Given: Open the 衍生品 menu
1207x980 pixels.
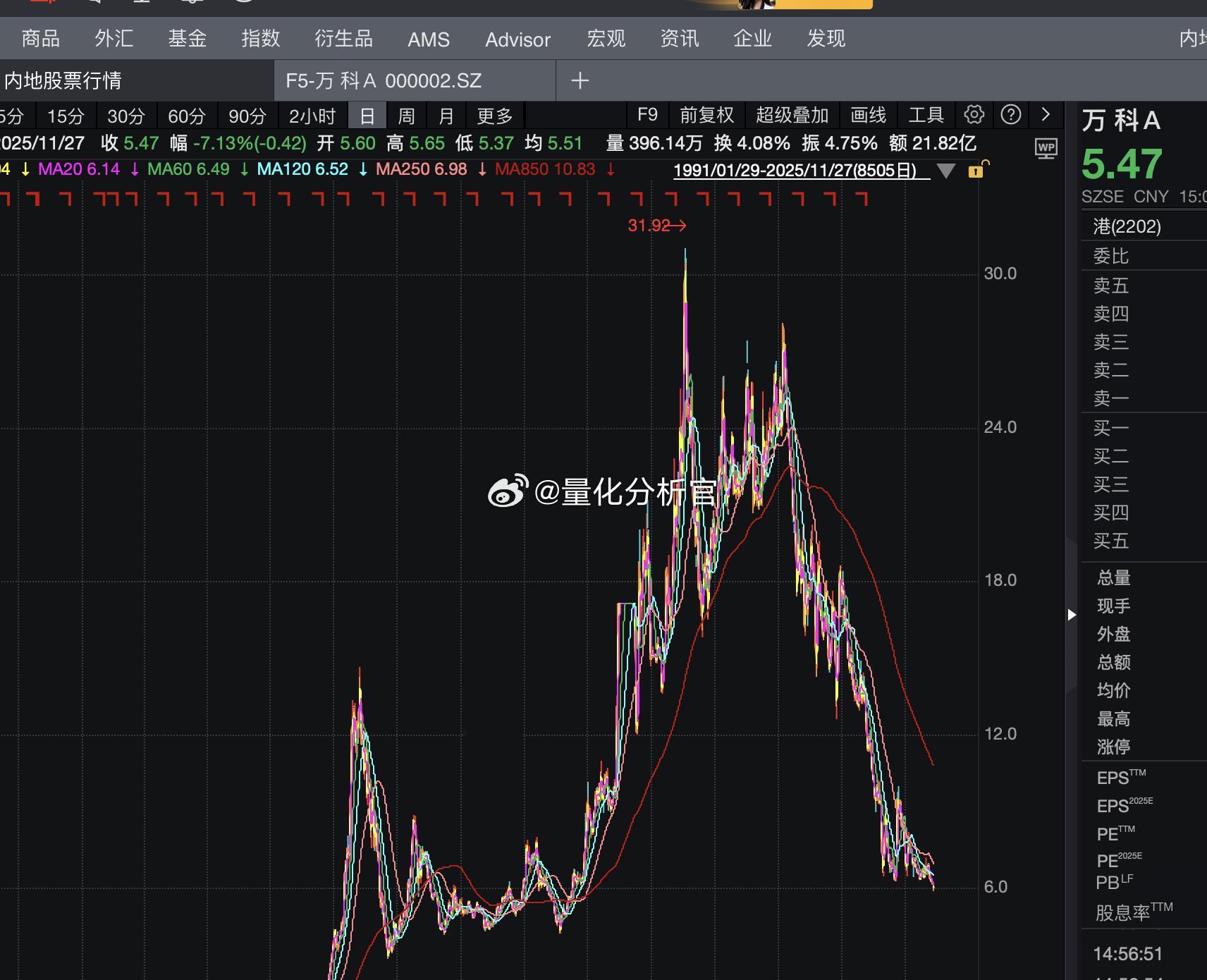Looking at the screenshot, I should pos(344,38).
